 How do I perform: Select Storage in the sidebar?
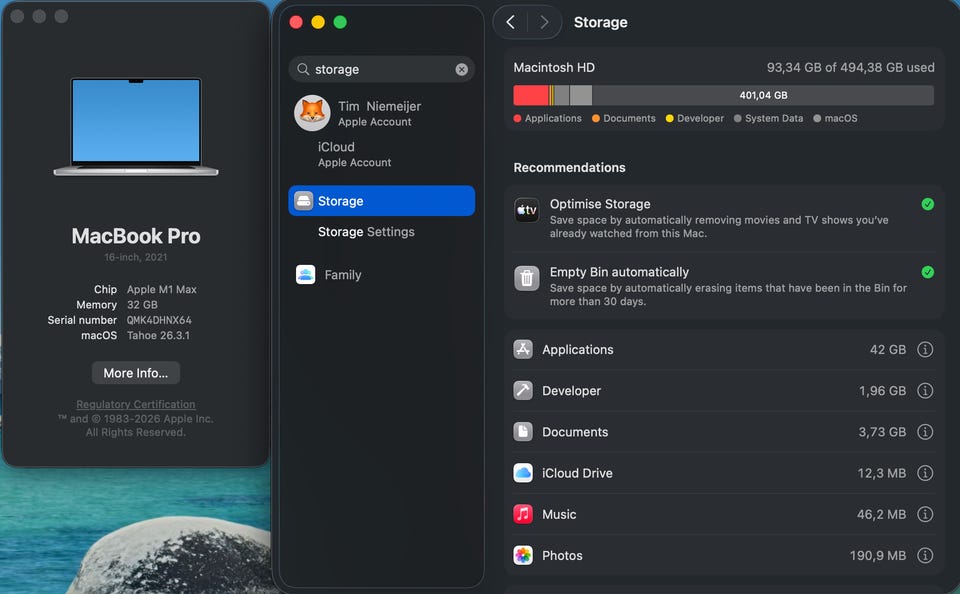click(x=381, y=201)
